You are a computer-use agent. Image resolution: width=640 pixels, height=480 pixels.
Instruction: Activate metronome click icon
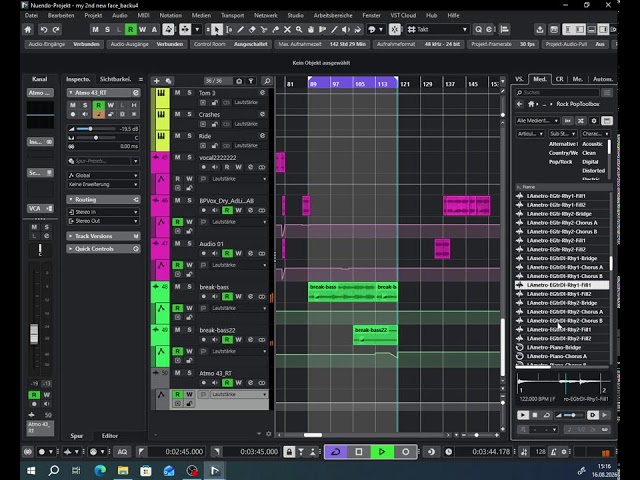553,452
